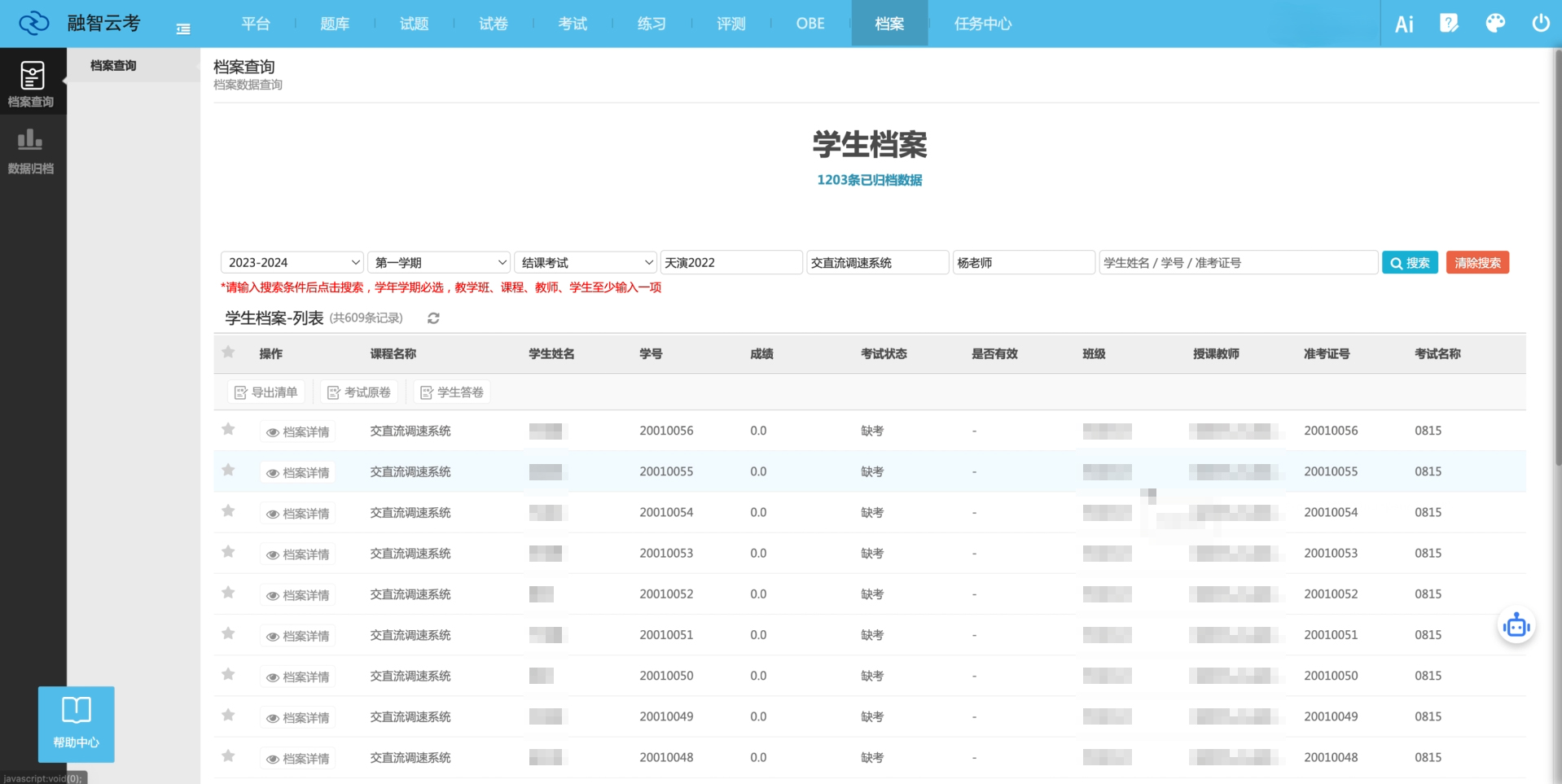Click the power logout icon
Screen dimensions: 1562x784
[1540, 23]
